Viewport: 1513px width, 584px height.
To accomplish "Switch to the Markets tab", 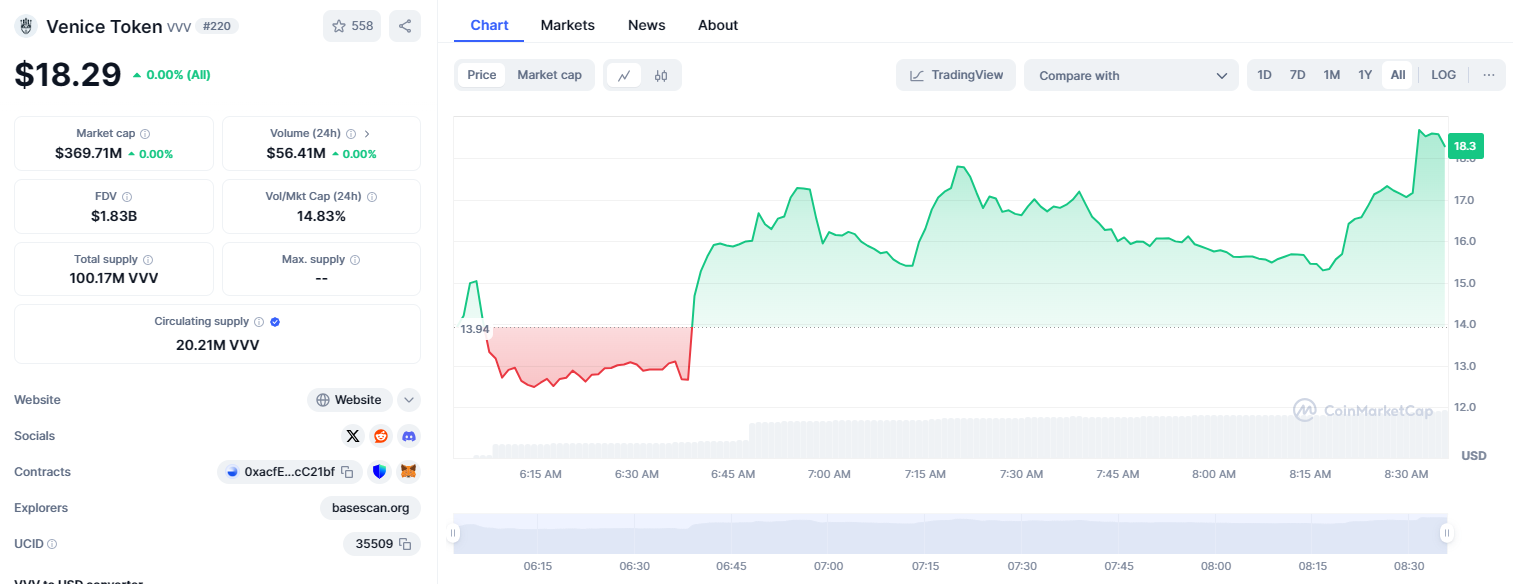I will click(x=568, y=25).
